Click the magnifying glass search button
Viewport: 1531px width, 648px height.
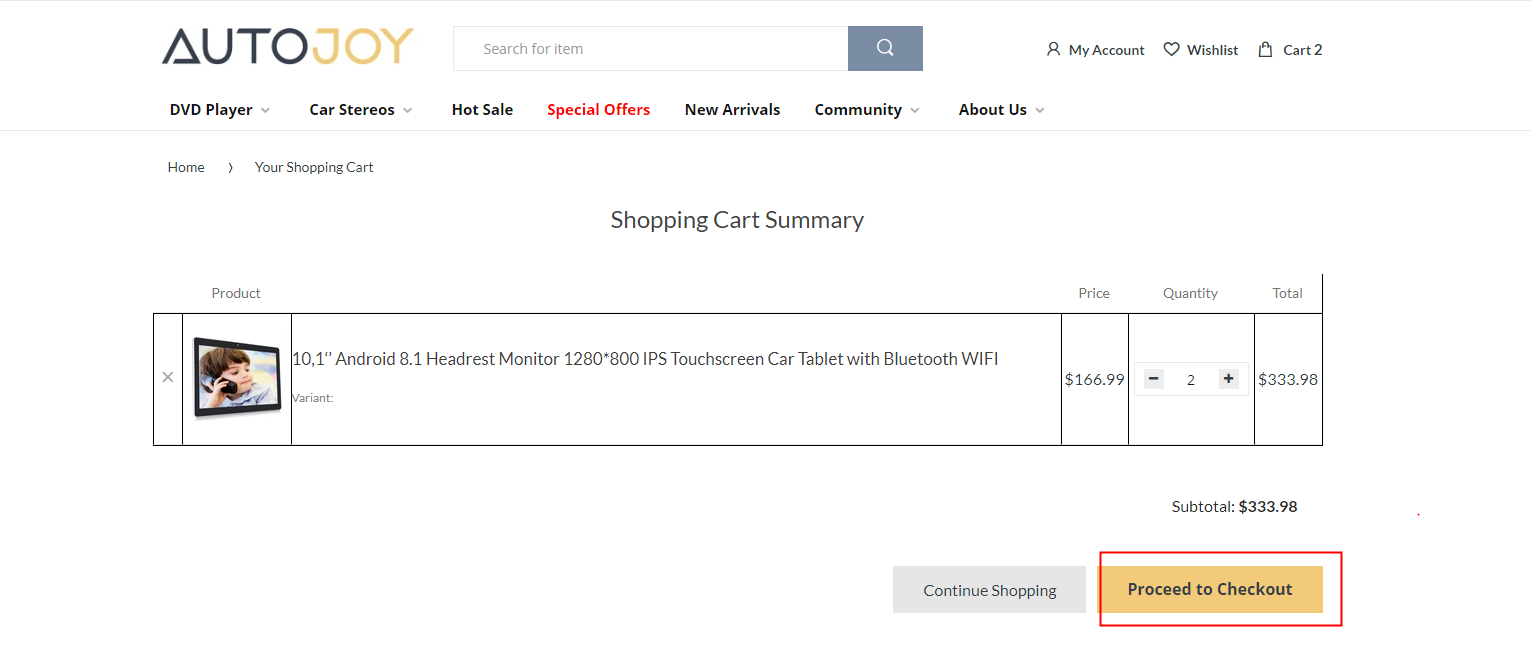[885, 48]
